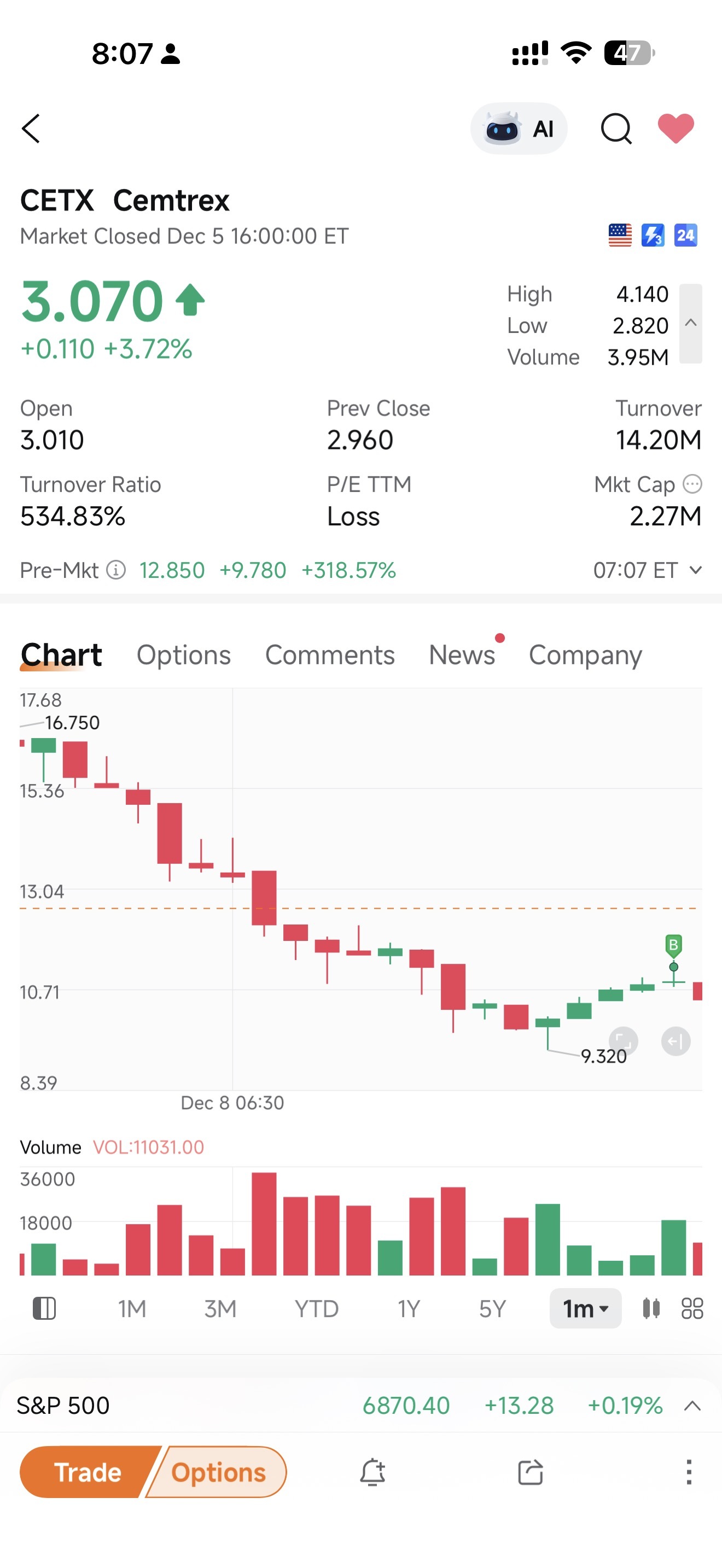The height and width of the screenshot is (1568, 722).
Task: Tap the back arrow icon
Action: pyautogui.click(x=31, y=129)
